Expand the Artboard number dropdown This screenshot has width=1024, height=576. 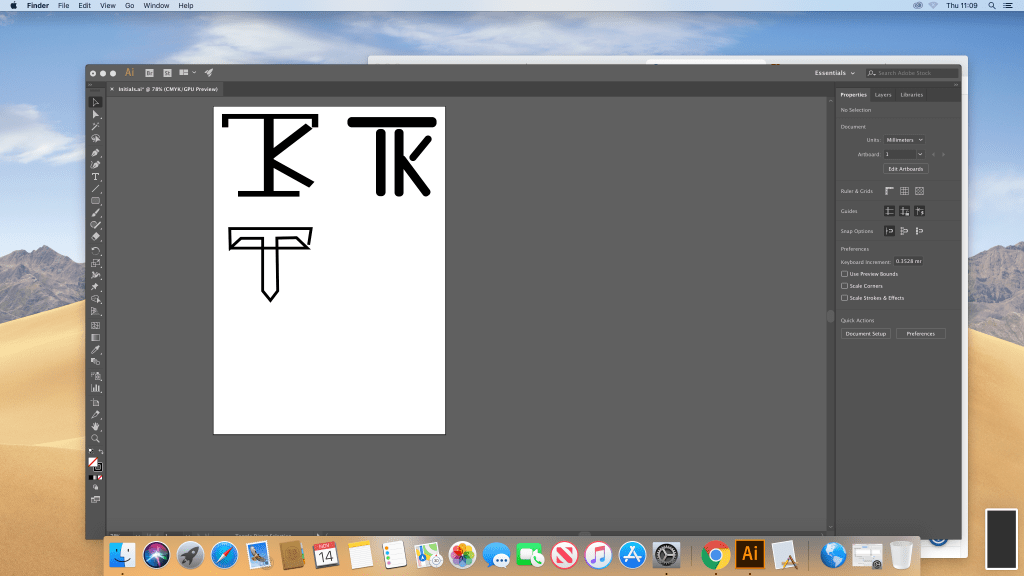pyautogui.click(x=905, y=154)
